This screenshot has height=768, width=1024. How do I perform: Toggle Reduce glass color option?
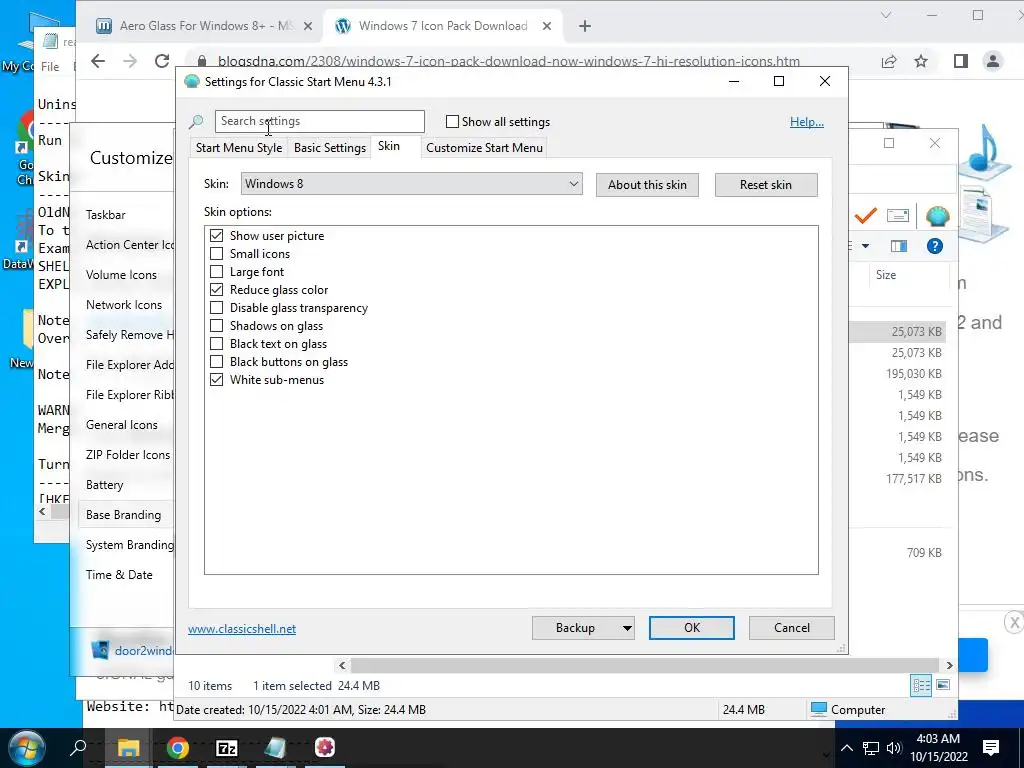(216, 289)
